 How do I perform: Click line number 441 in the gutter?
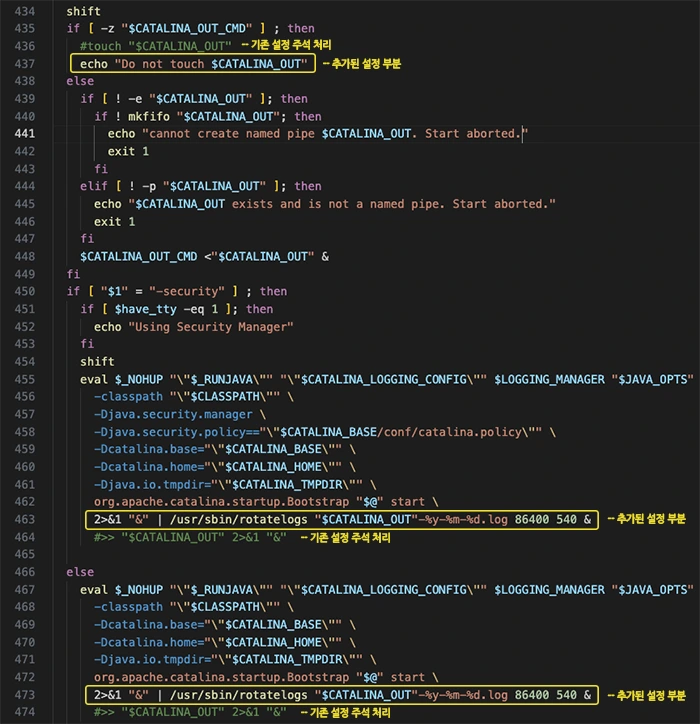coord(25,134)
